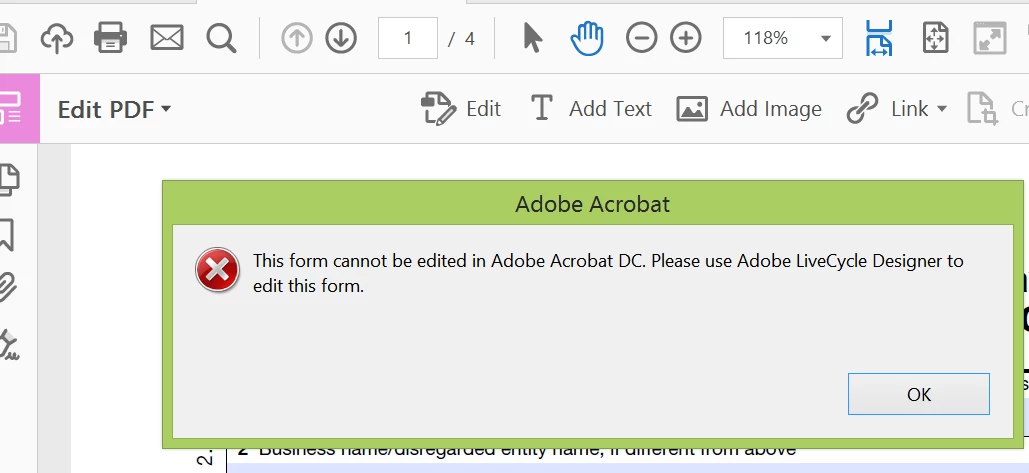Image resolution: width=1029 pixels, height=473 pixels.
Task: Click the page number field
Action: pyautogui.click(x=408, y=38)
